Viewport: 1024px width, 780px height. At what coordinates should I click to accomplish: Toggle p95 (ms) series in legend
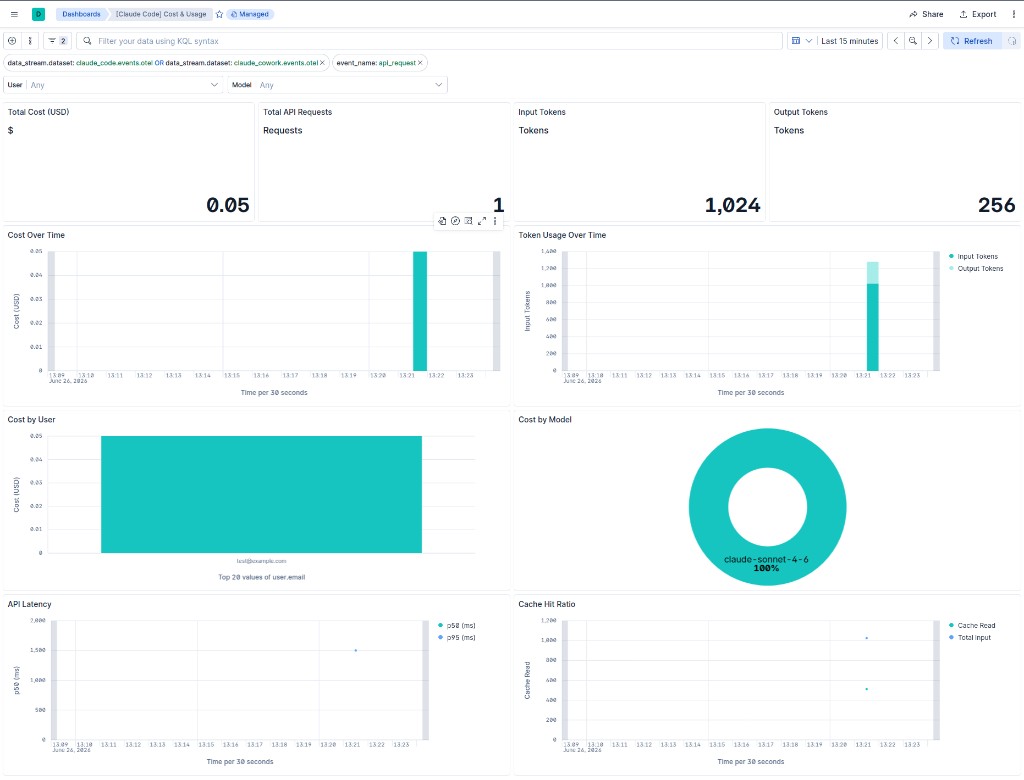coord(456,637)
